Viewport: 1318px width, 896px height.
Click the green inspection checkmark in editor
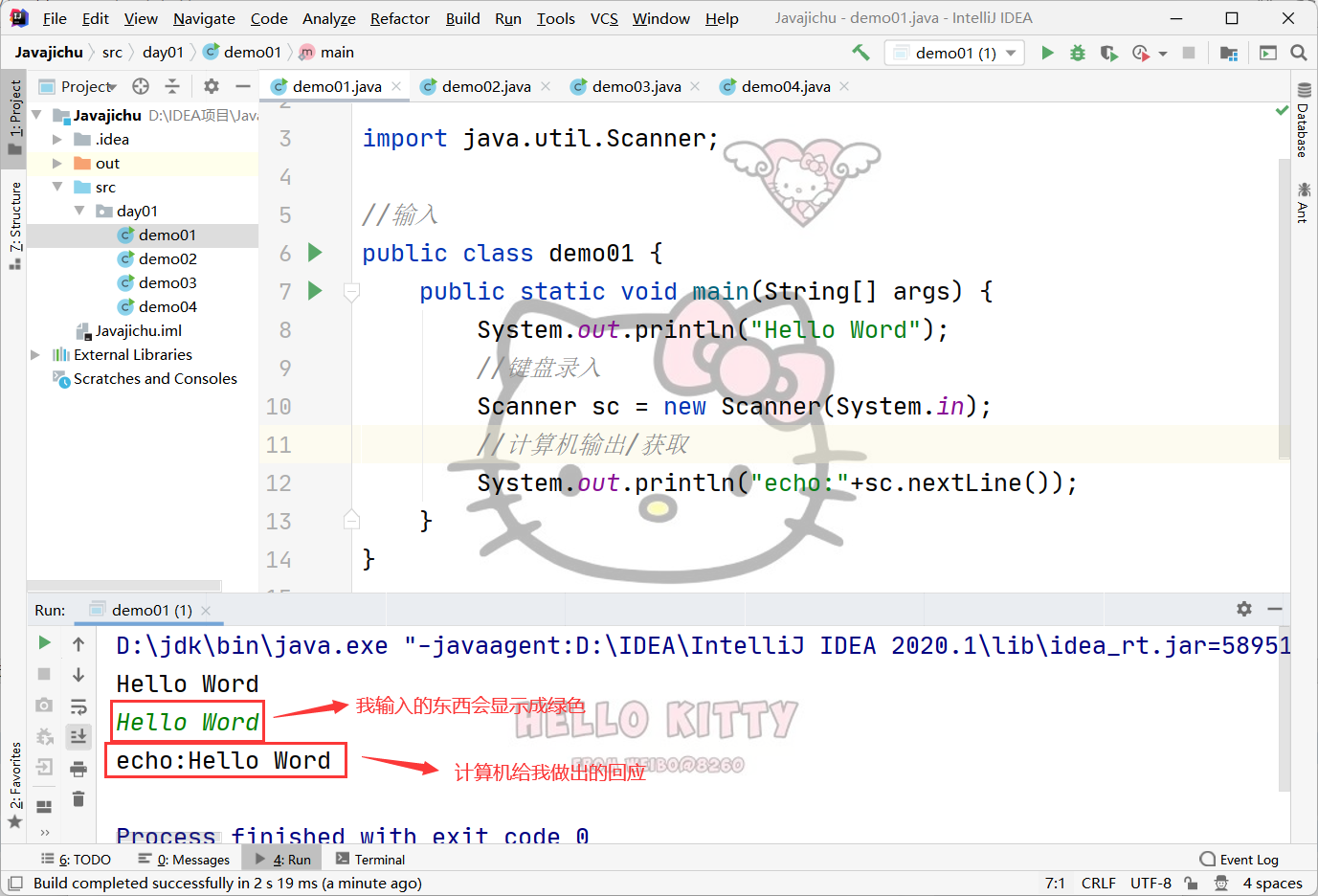click(x=1282, y=111)
